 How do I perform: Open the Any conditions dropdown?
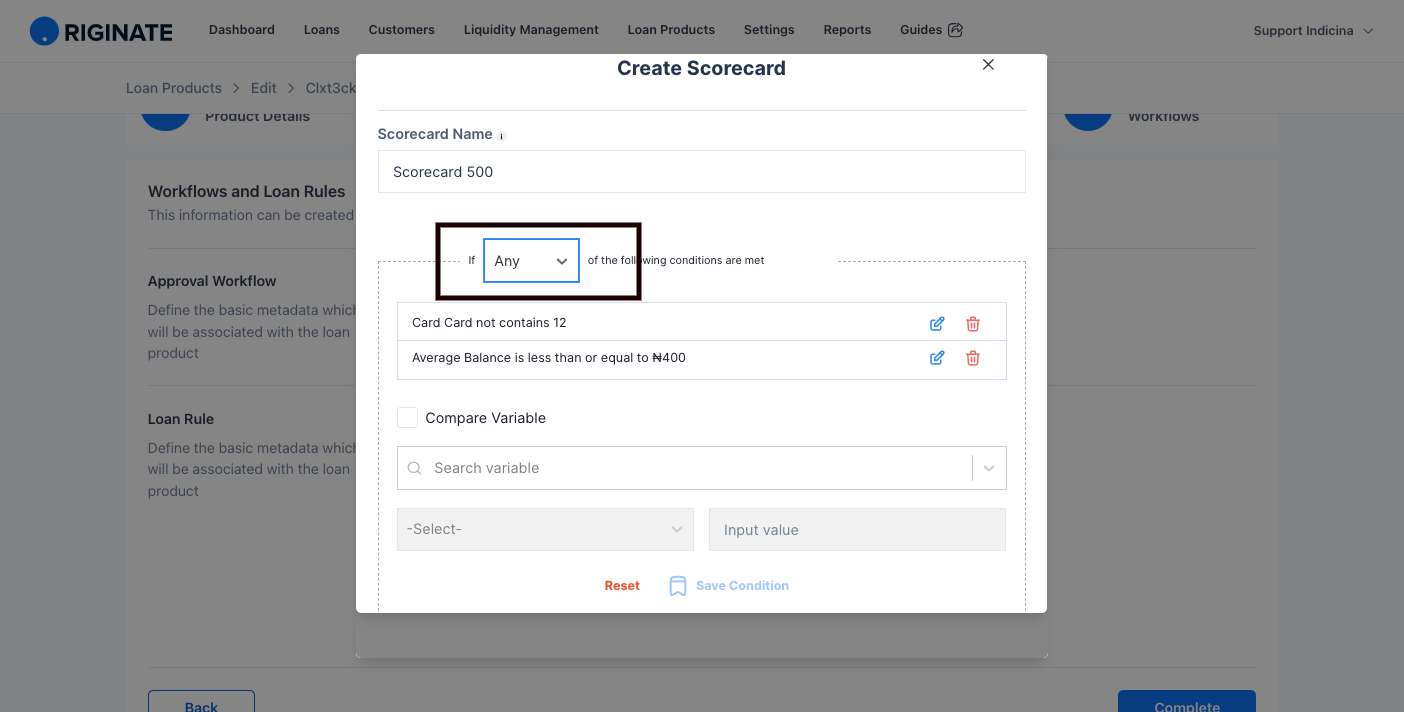(531, 261)
